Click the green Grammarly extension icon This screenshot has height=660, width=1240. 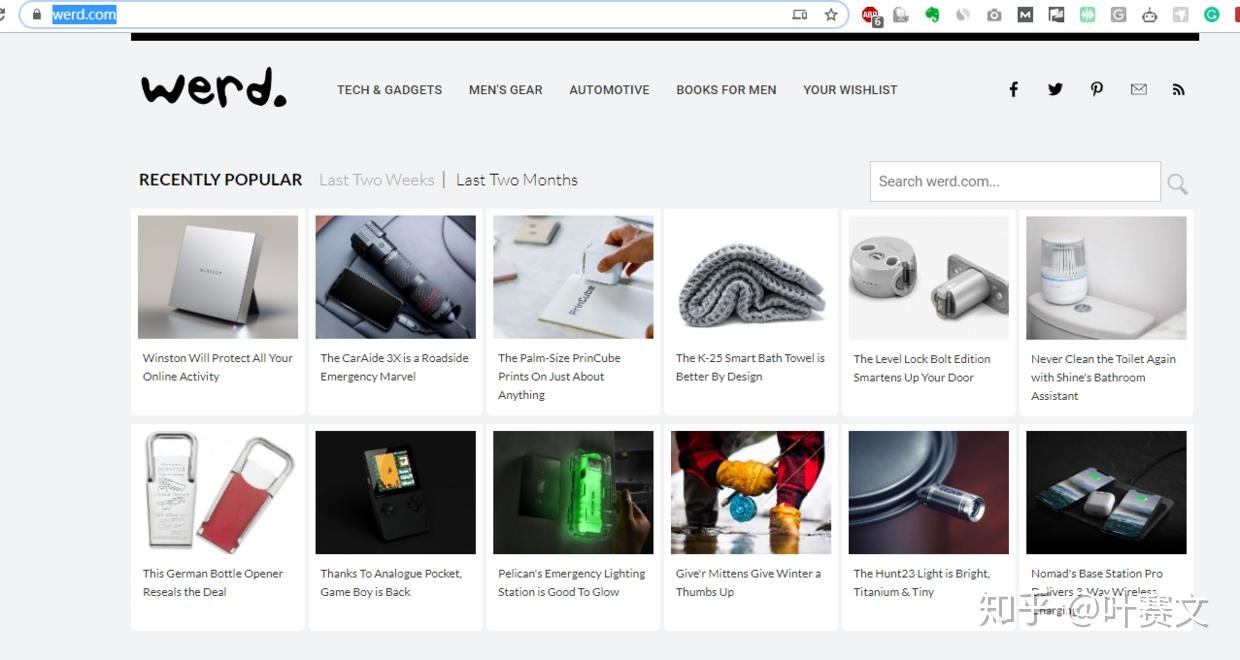click(x=1211, y=15)
